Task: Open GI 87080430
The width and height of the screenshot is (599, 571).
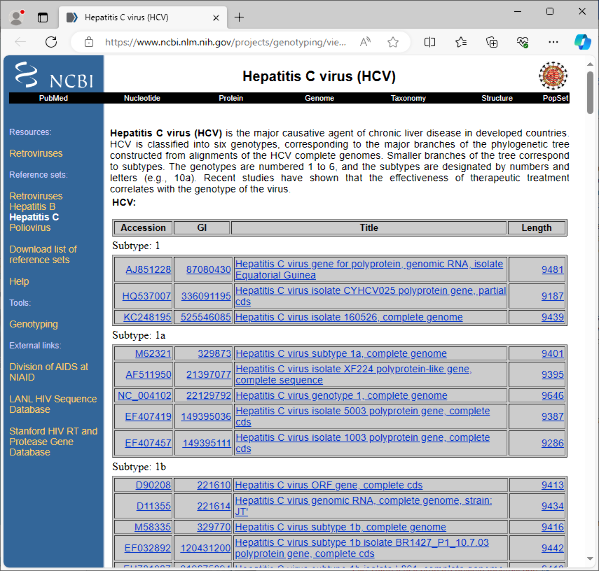Action: coord(209,270)
